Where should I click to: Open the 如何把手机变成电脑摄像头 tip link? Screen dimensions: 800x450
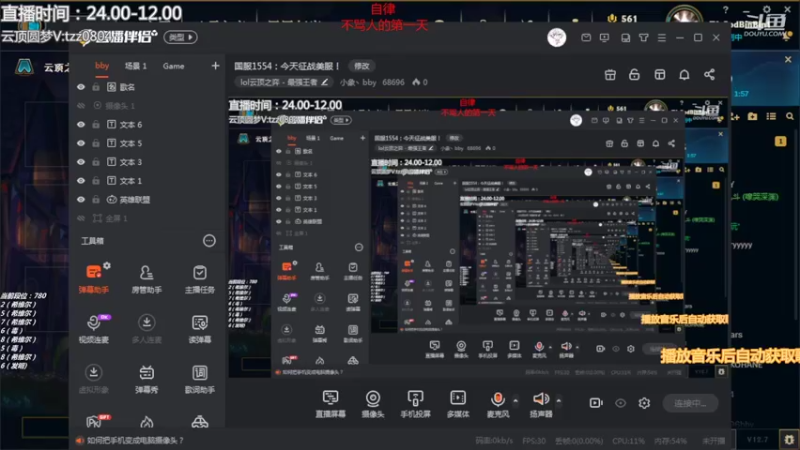(135, 440)
